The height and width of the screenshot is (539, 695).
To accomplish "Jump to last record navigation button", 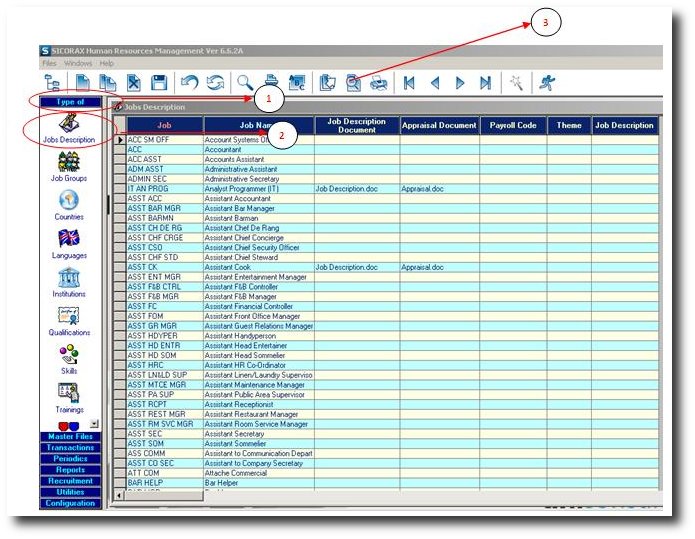I will point(486,83).
